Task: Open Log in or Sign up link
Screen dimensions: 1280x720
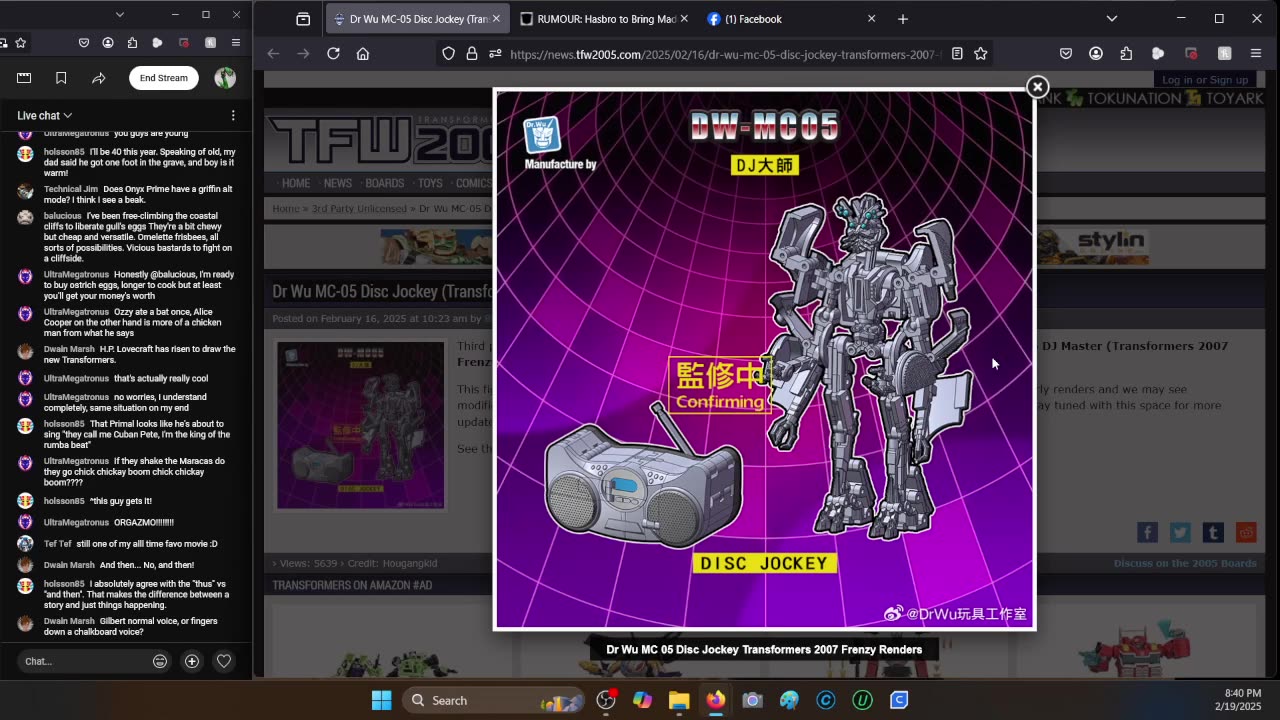Action: click(1205, 80)
